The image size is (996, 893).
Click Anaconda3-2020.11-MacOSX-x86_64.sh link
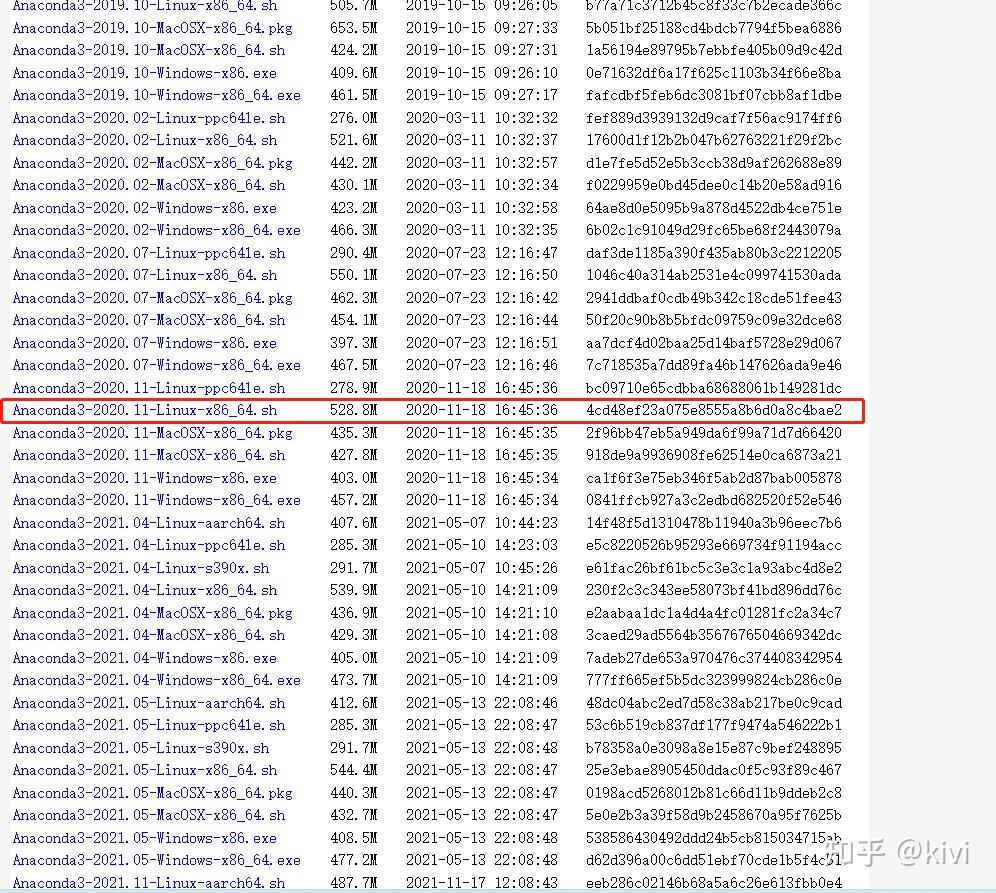pyautogui.click(x=149, y=455)
